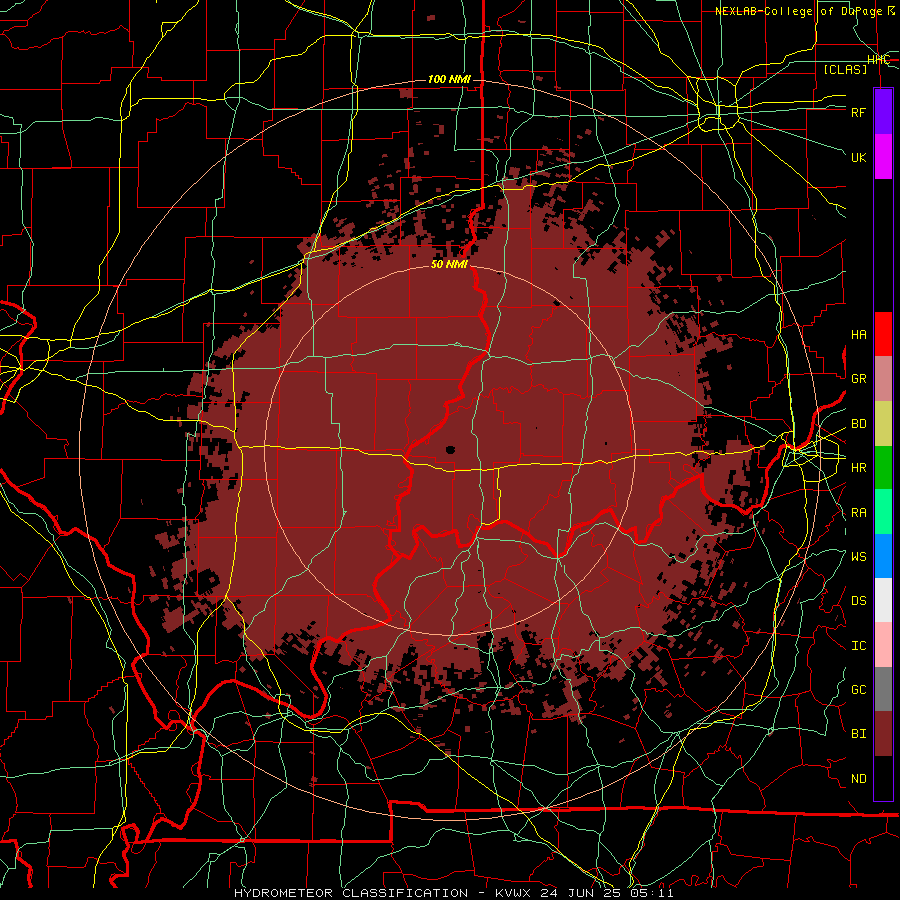Click the UK magenta legend swatch
The image size is (900, 900).
[883, 157]
